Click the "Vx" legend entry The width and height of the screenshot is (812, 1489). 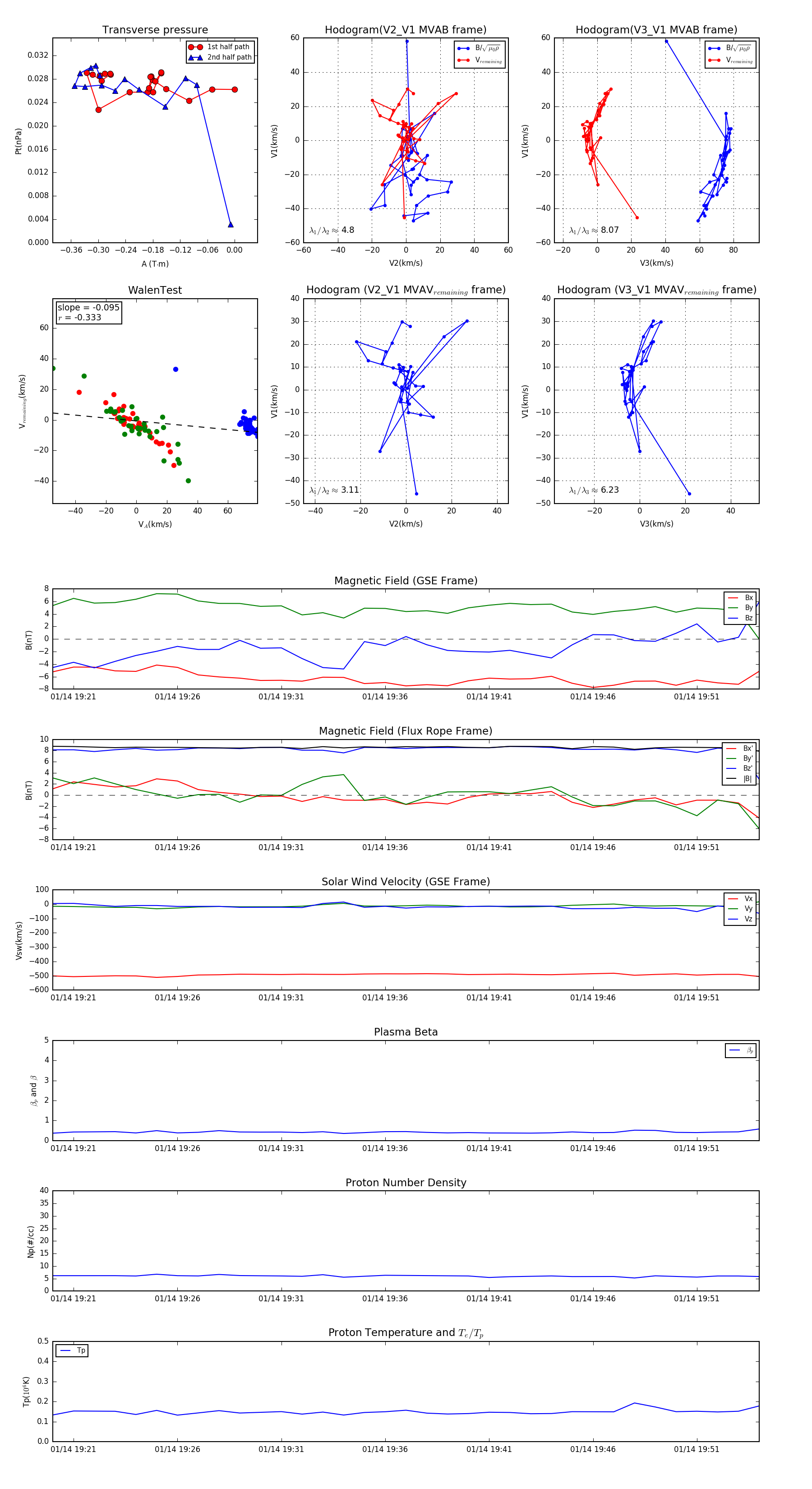pos(740,899)
